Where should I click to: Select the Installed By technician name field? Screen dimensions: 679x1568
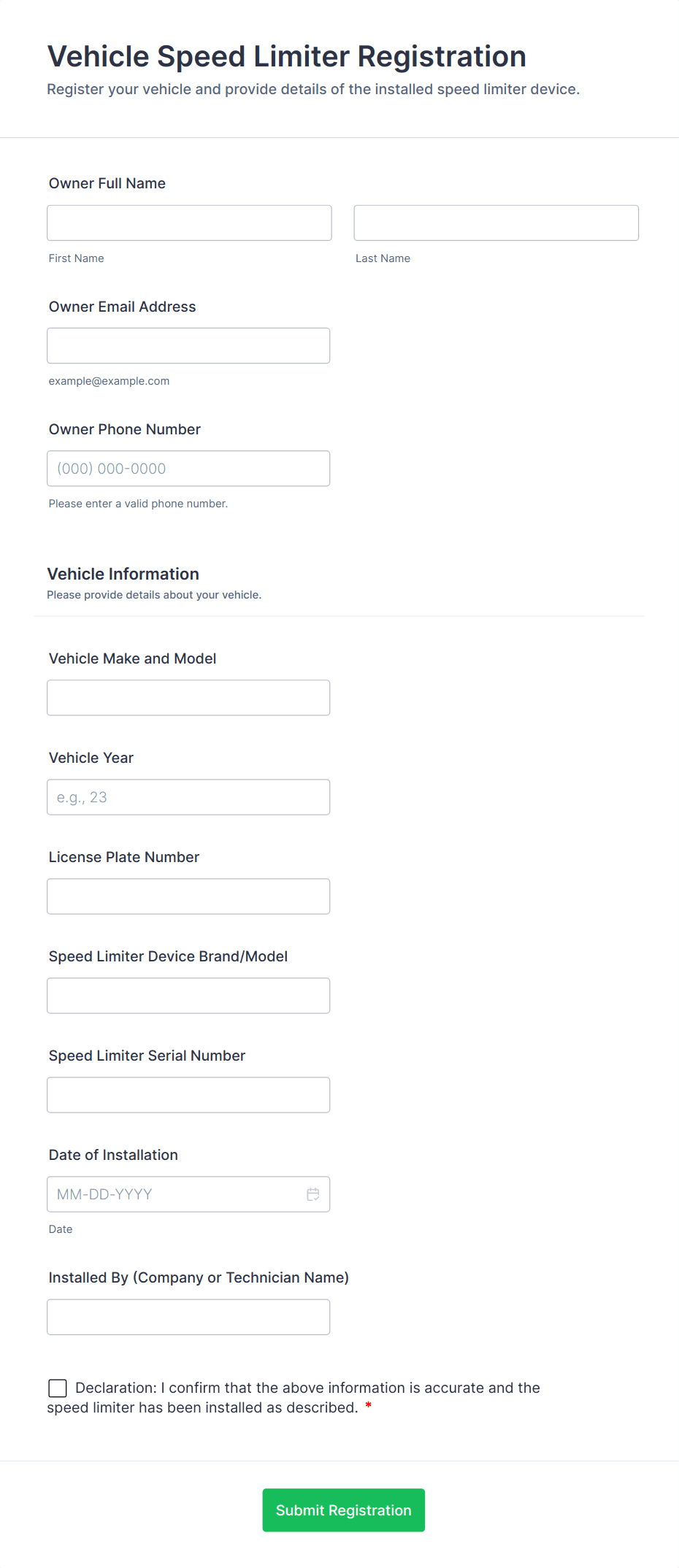(x=188, y=1317)
